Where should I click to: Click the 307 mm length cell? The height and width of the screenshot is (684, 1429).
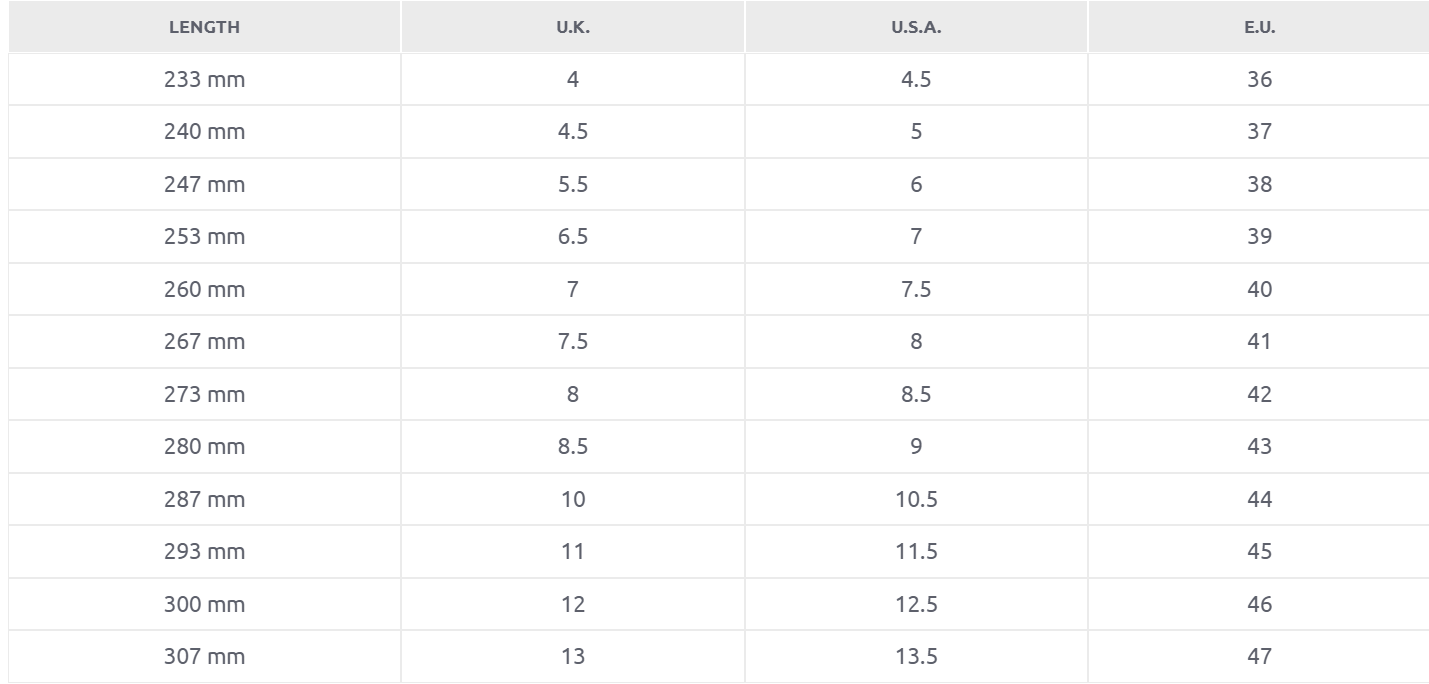(x=204, y=657)
